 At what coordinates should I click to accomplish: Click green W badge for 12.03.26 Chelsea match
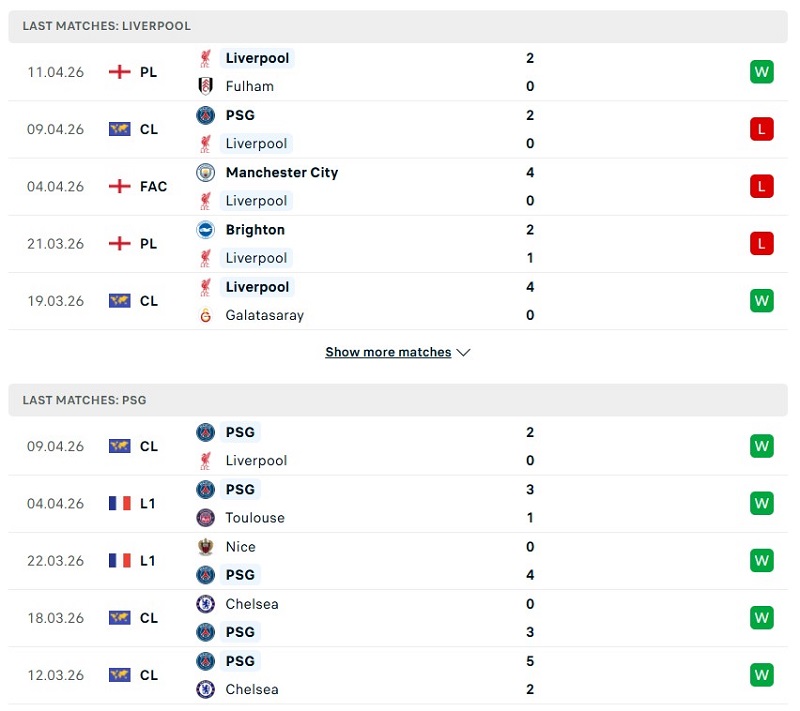pos(762,675)
